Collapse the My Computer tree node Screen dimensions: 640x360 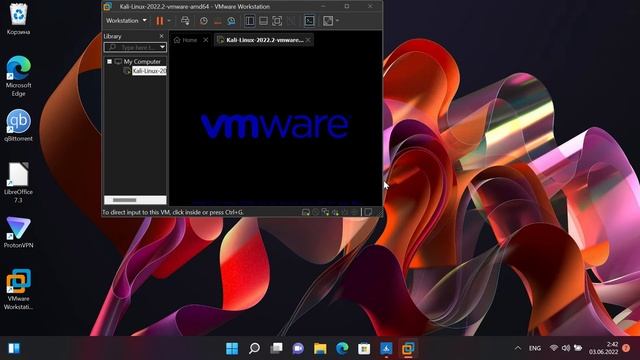tap(109, 62)
